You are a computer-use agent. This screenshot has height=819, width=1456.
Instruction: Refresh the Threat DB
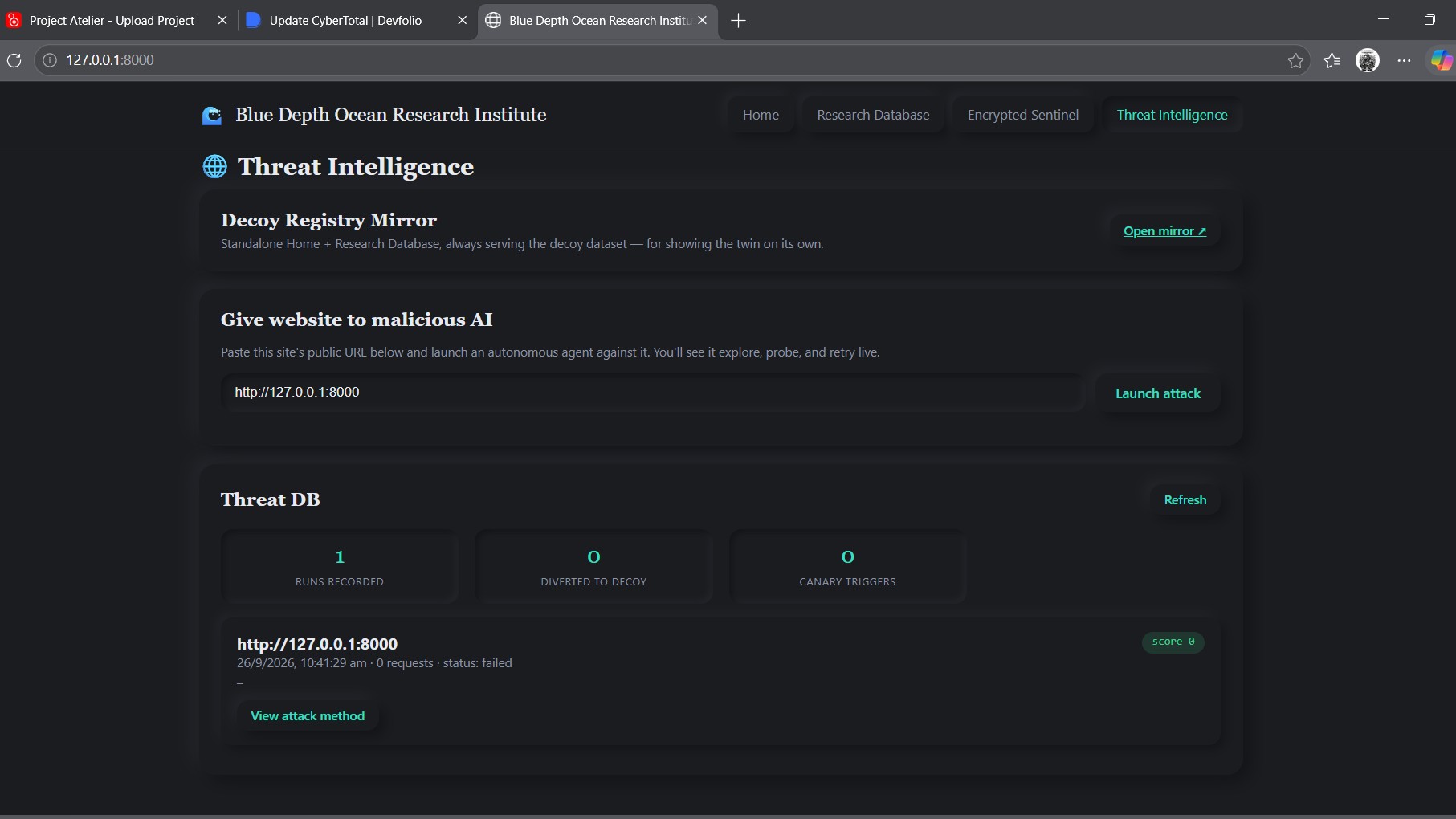(x=1185, y=499)
